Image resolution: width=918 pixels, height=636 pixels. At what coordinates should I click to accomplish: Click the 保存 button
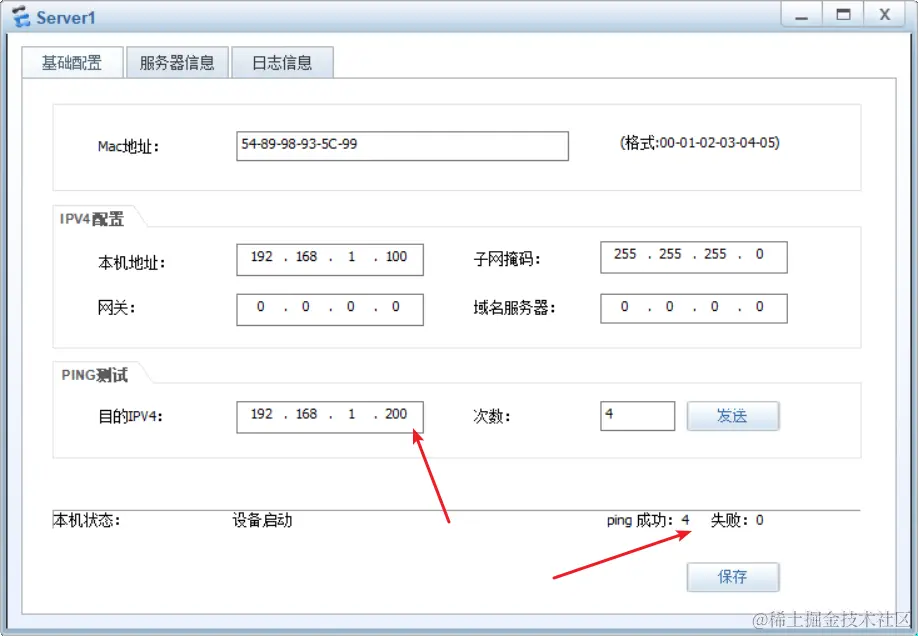point(732,577)
